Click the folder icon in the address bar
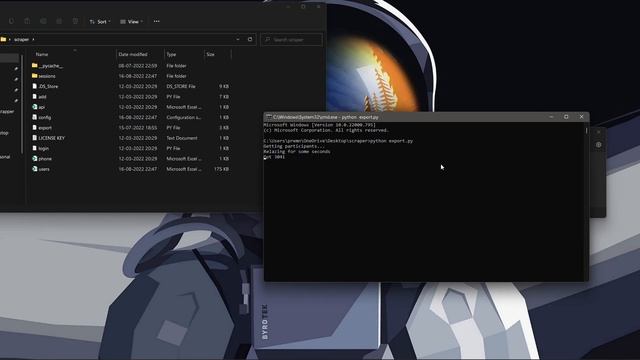Viewport: 640px width, 360px height. (3, 39)
